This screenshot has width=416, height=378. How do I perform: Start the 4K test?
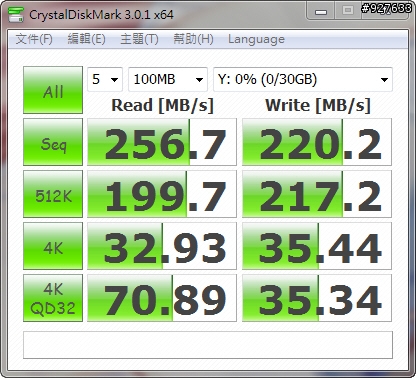tap(53, 246)
